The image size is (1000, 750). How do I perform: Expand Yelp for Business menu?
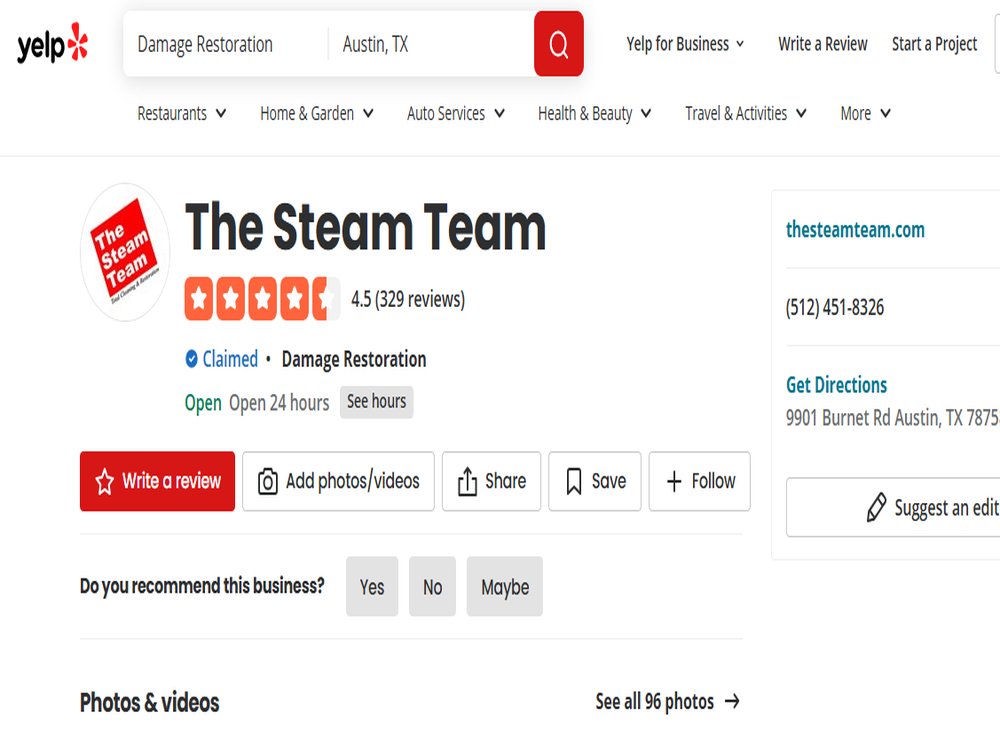point(685,44)
